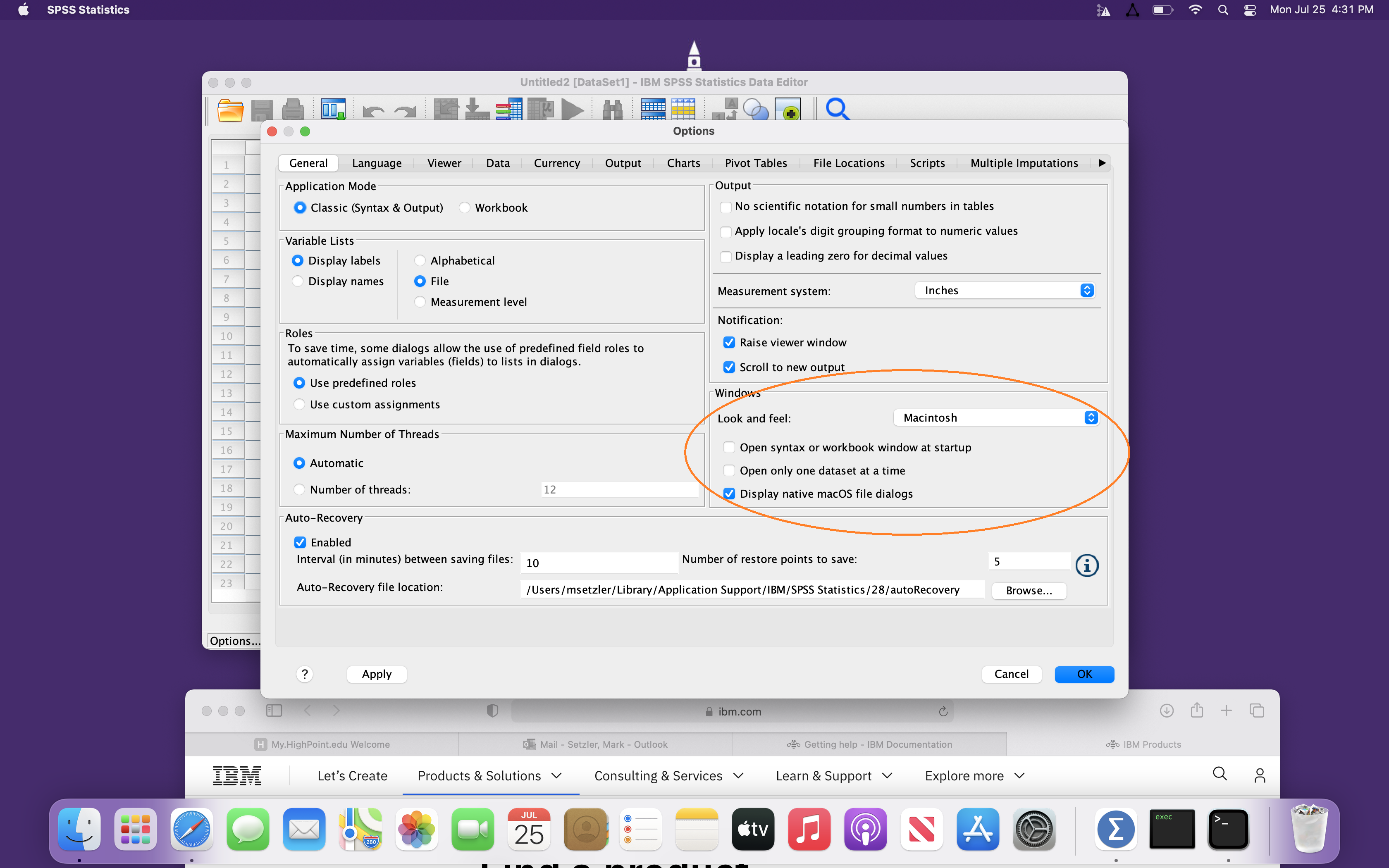Click the Print icon in toolbar

(x=294, y=109)
